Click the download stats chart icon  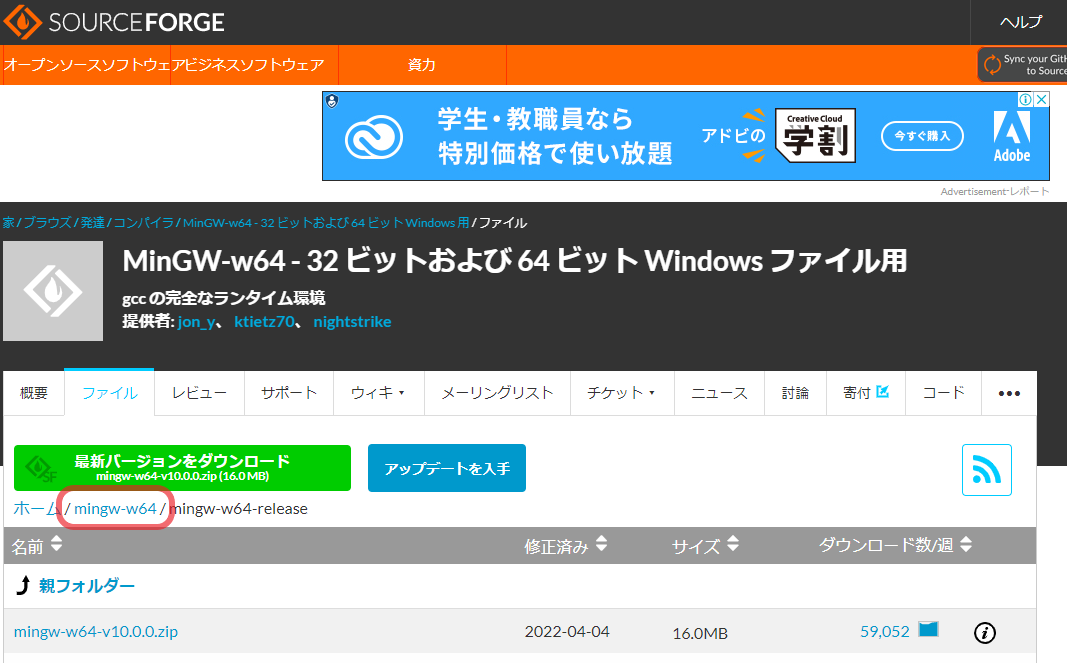pos(928,629)
